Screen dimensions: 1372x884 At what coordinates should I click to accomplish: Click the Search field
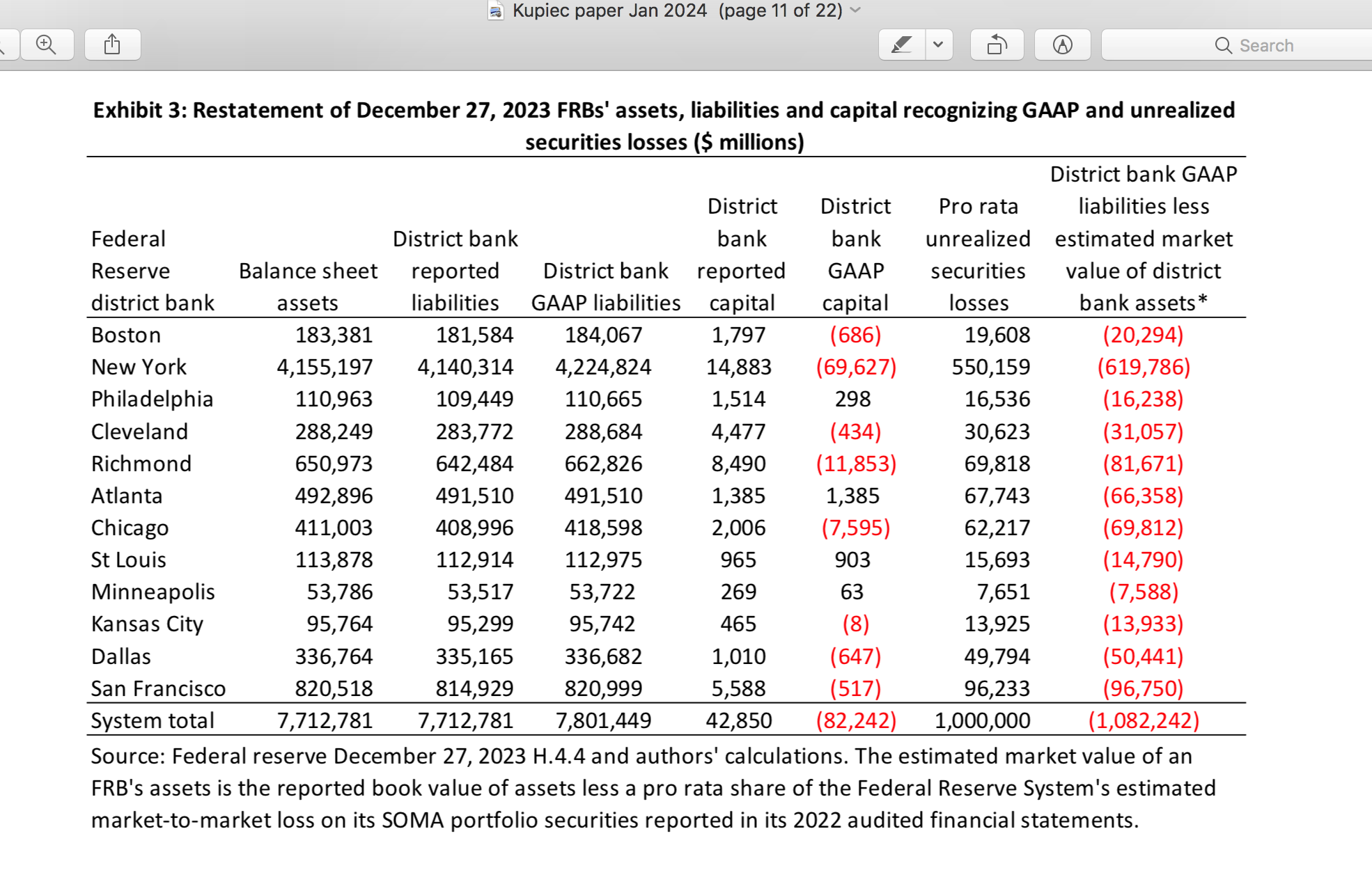coord(1237,45)
